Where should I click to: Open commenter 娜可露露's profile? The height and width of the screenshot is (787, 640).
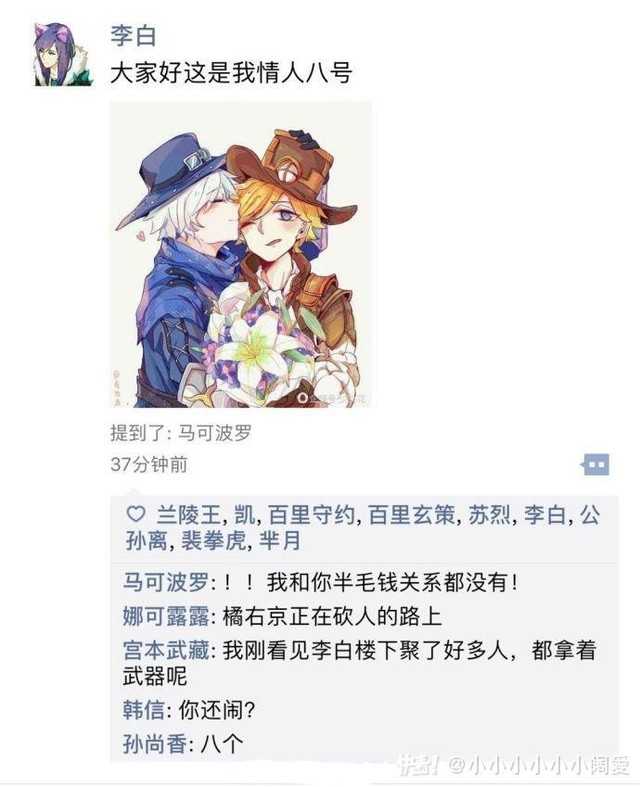click(166, 617)
